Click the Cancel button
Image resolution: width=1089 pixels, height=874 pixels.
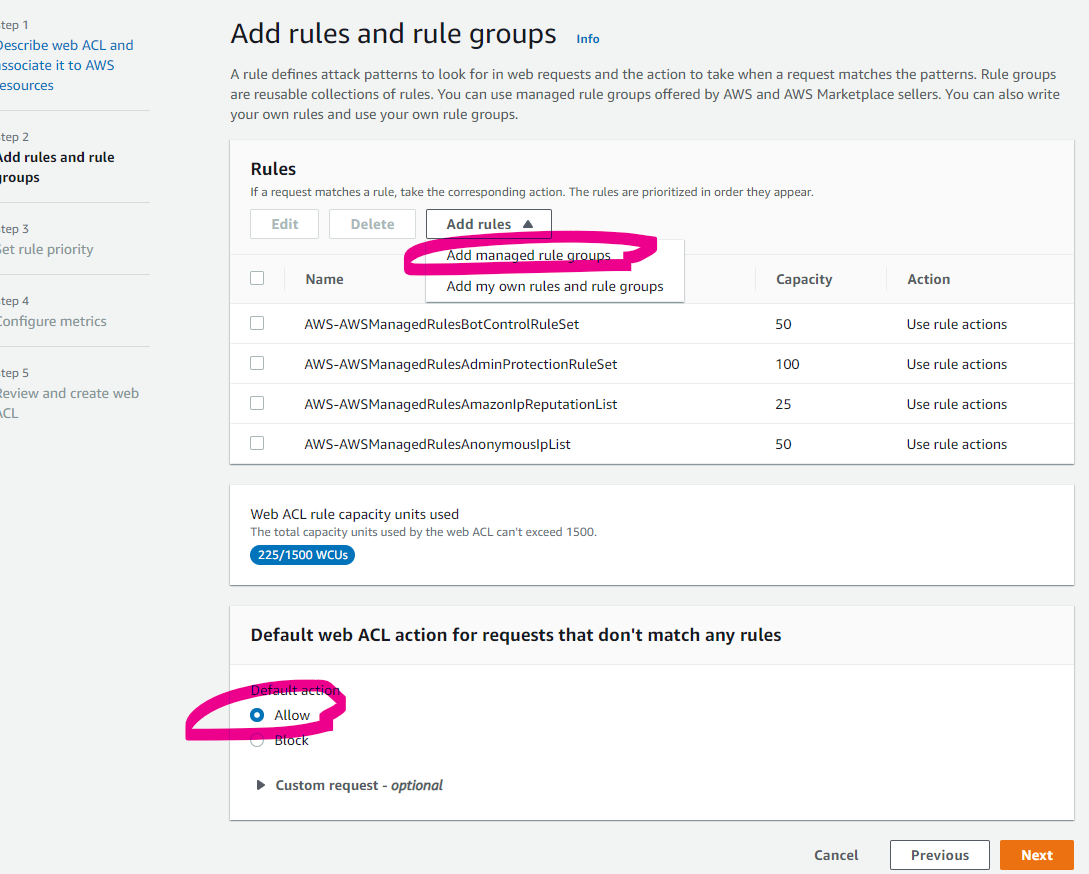tap(836, 855)
